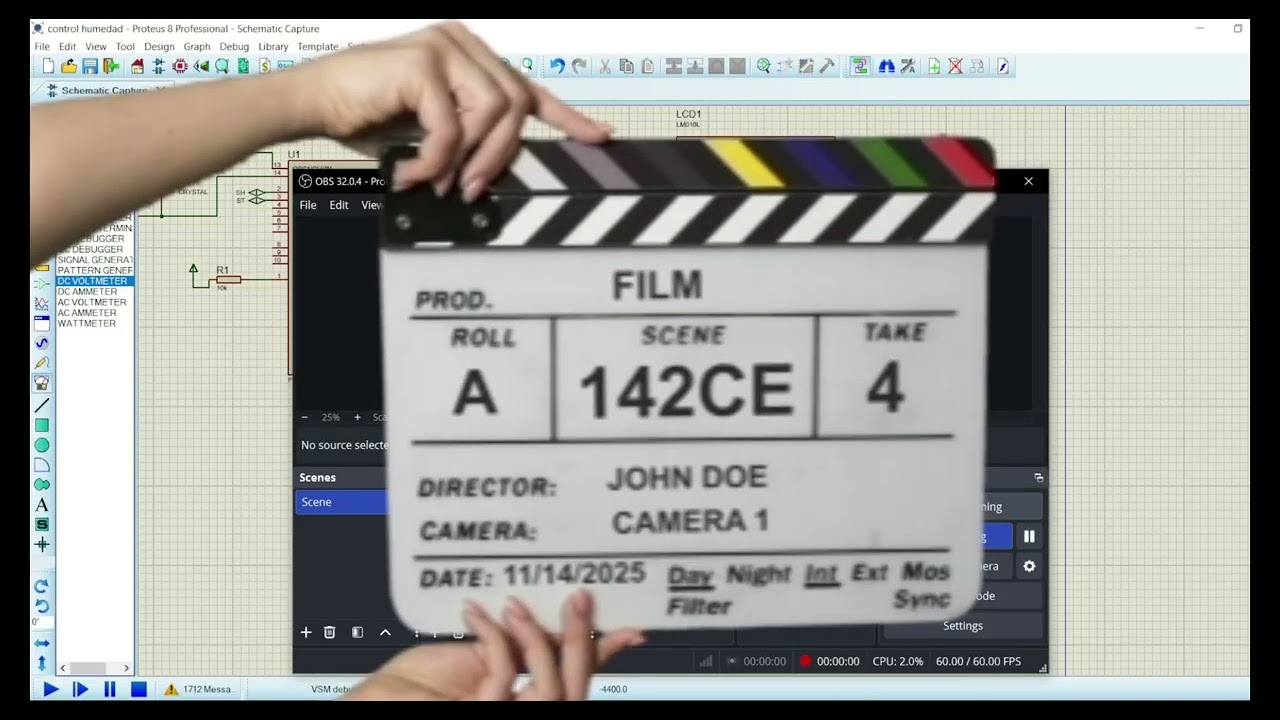
Task: Select the Scene entry in OBS Scenes
Action: click(341, 502)
